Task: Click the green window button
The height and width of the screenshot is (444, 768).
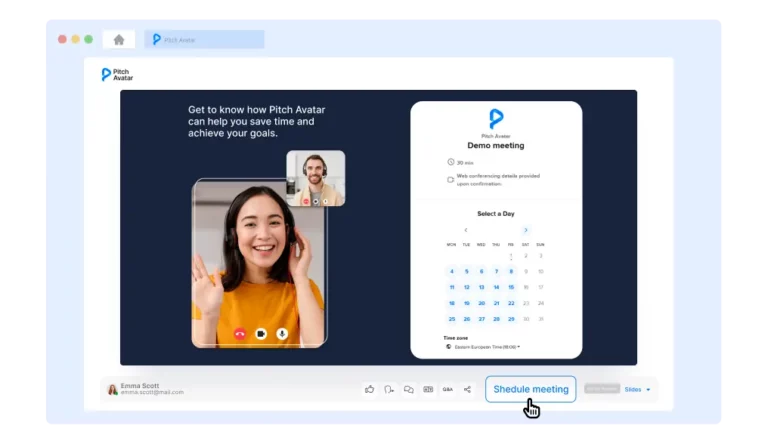Action: 89,39
